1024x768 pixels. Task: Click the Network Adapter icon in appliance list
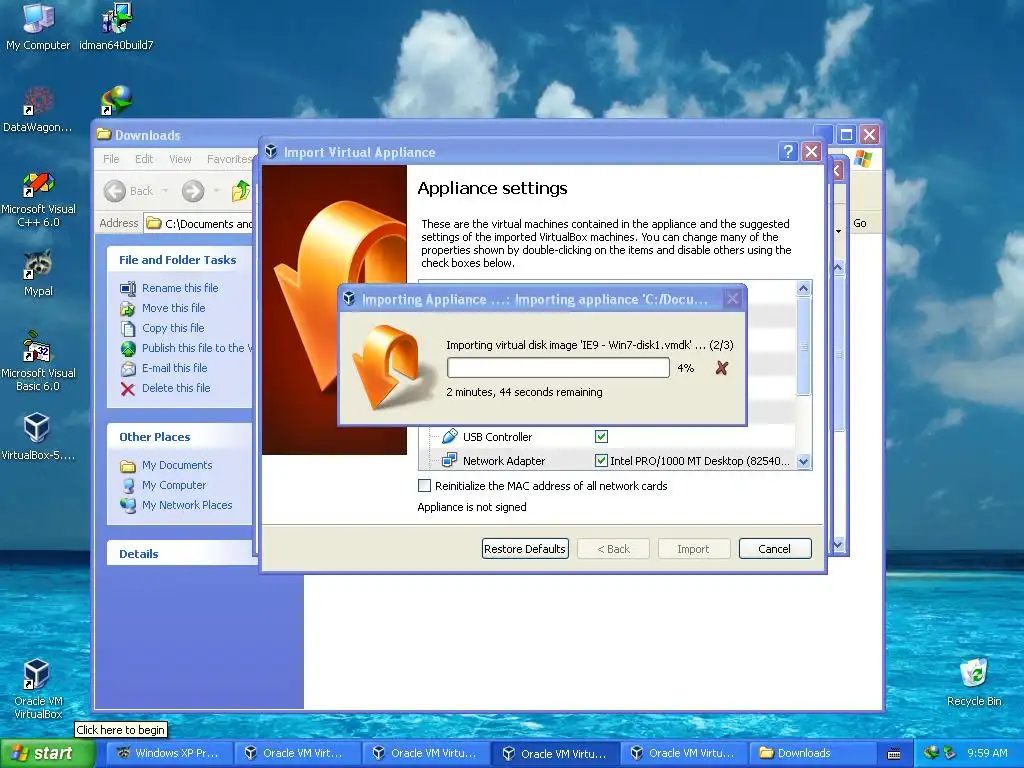[449, 460]
